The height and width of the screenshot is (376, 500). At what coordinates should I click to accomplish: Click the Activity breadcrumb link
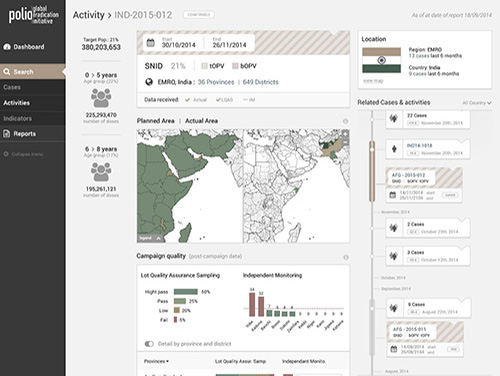89,15
